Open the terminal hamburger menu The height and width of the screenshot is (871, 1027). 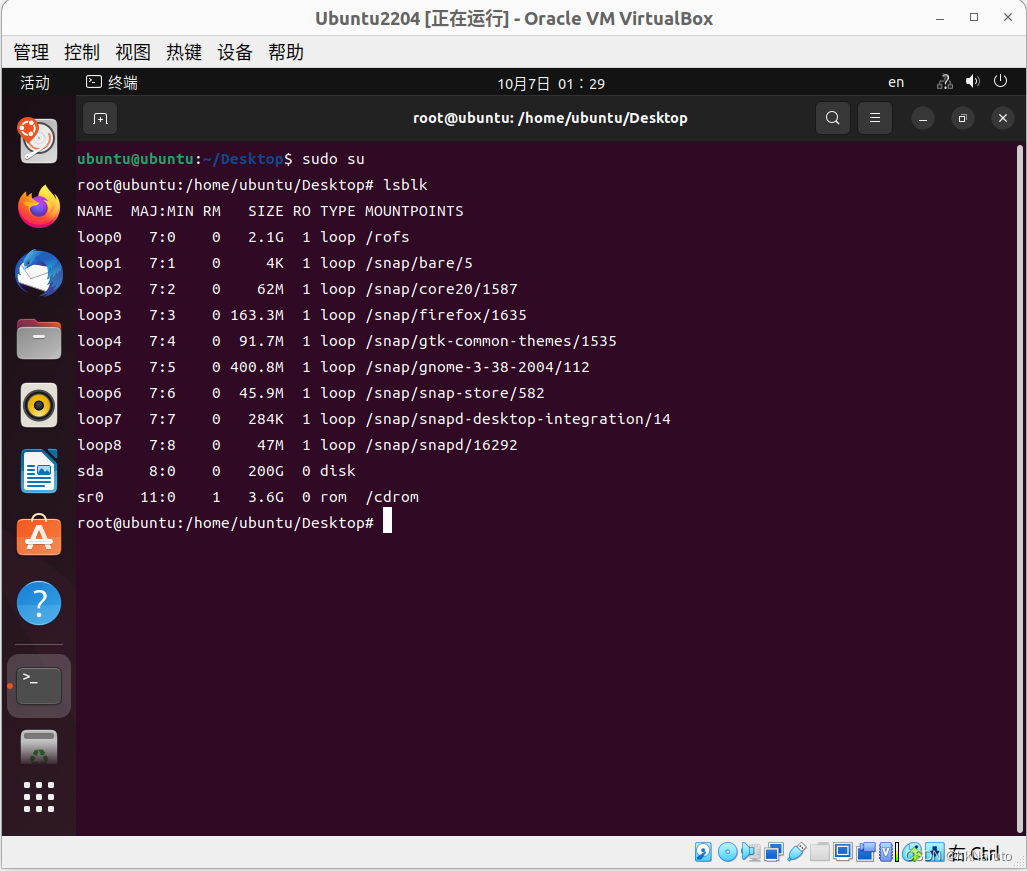(874, 118)
